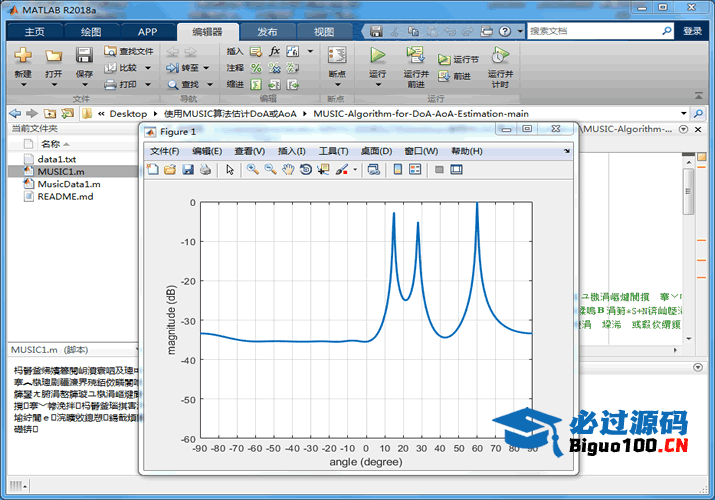The image size is (715, 500).
Task: Click the print icon in Figure toolbar
Action: 205,170
